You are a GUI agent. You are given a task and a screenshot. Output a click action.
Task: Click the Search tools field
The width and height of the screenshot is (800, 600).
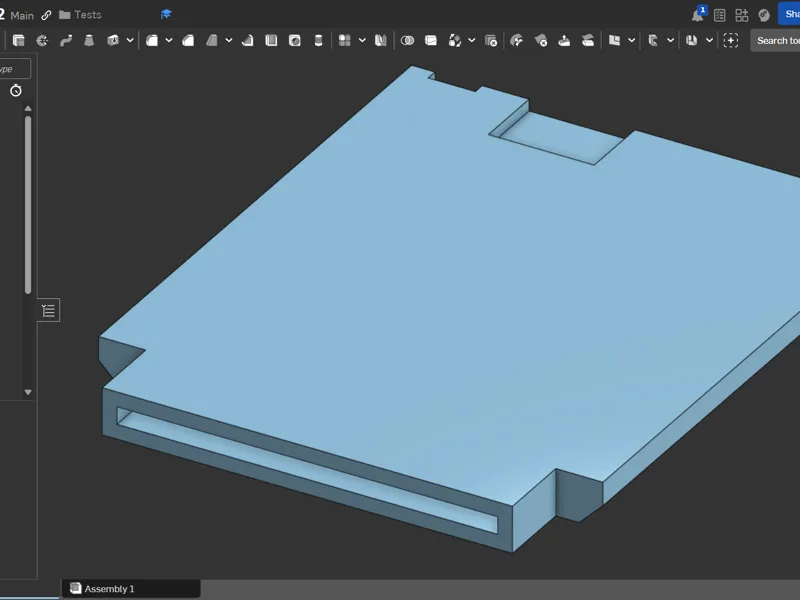tap(776, 40)
